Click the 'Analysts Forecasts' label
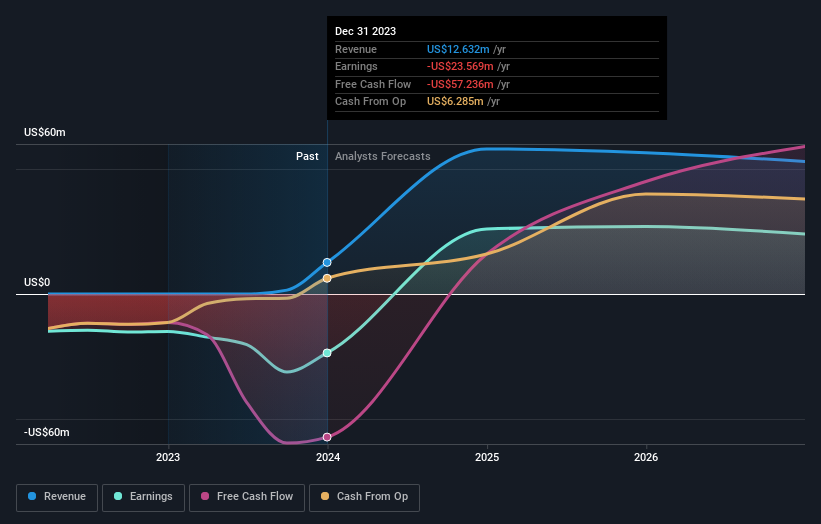The image size is (821, 524). coord(383,156)
